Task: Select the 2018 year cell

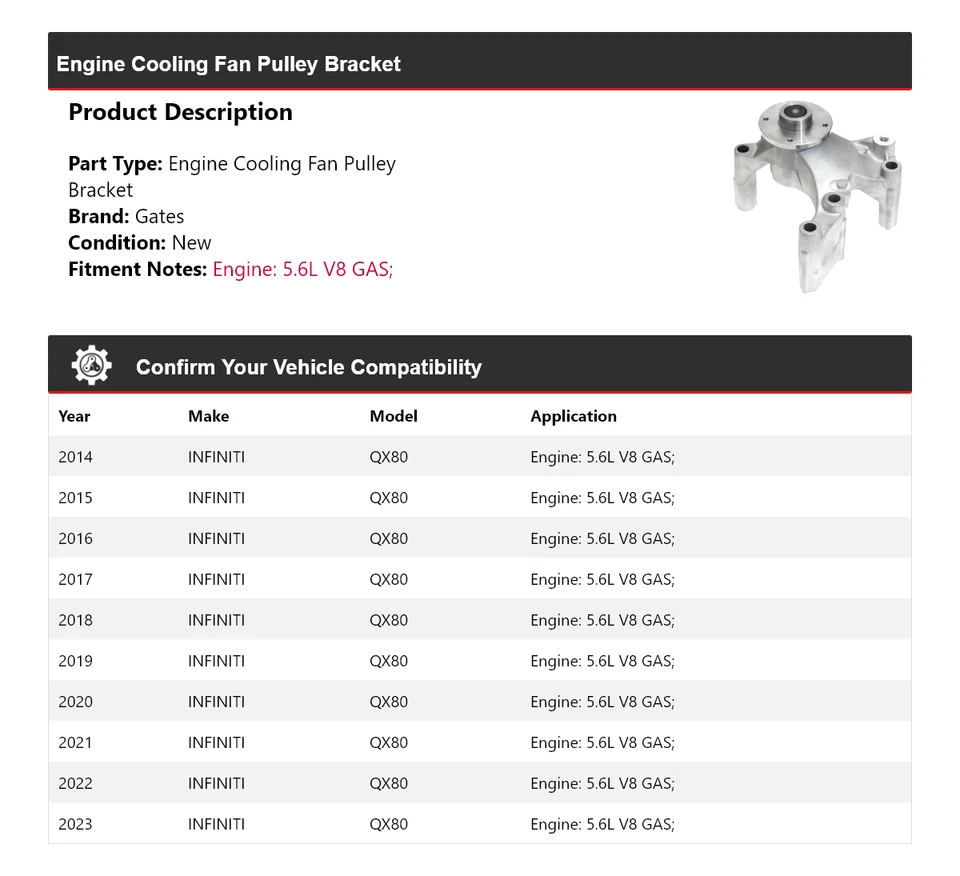Action: point(75,620)
